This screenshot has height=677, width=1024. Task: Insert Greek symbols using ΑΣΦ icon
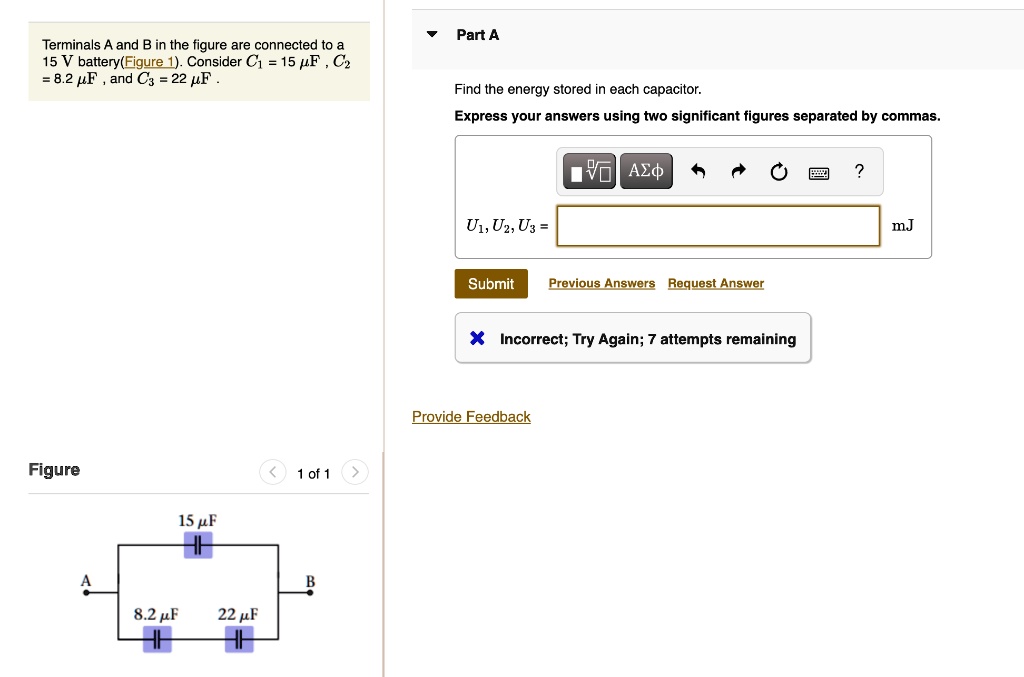point(645,170)
